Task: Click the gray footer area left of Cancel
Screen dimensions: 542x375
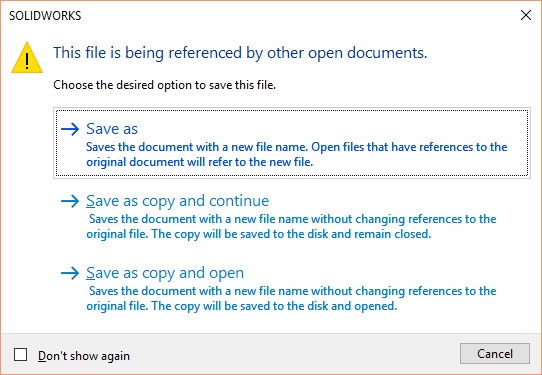Action: click(294, 354)
